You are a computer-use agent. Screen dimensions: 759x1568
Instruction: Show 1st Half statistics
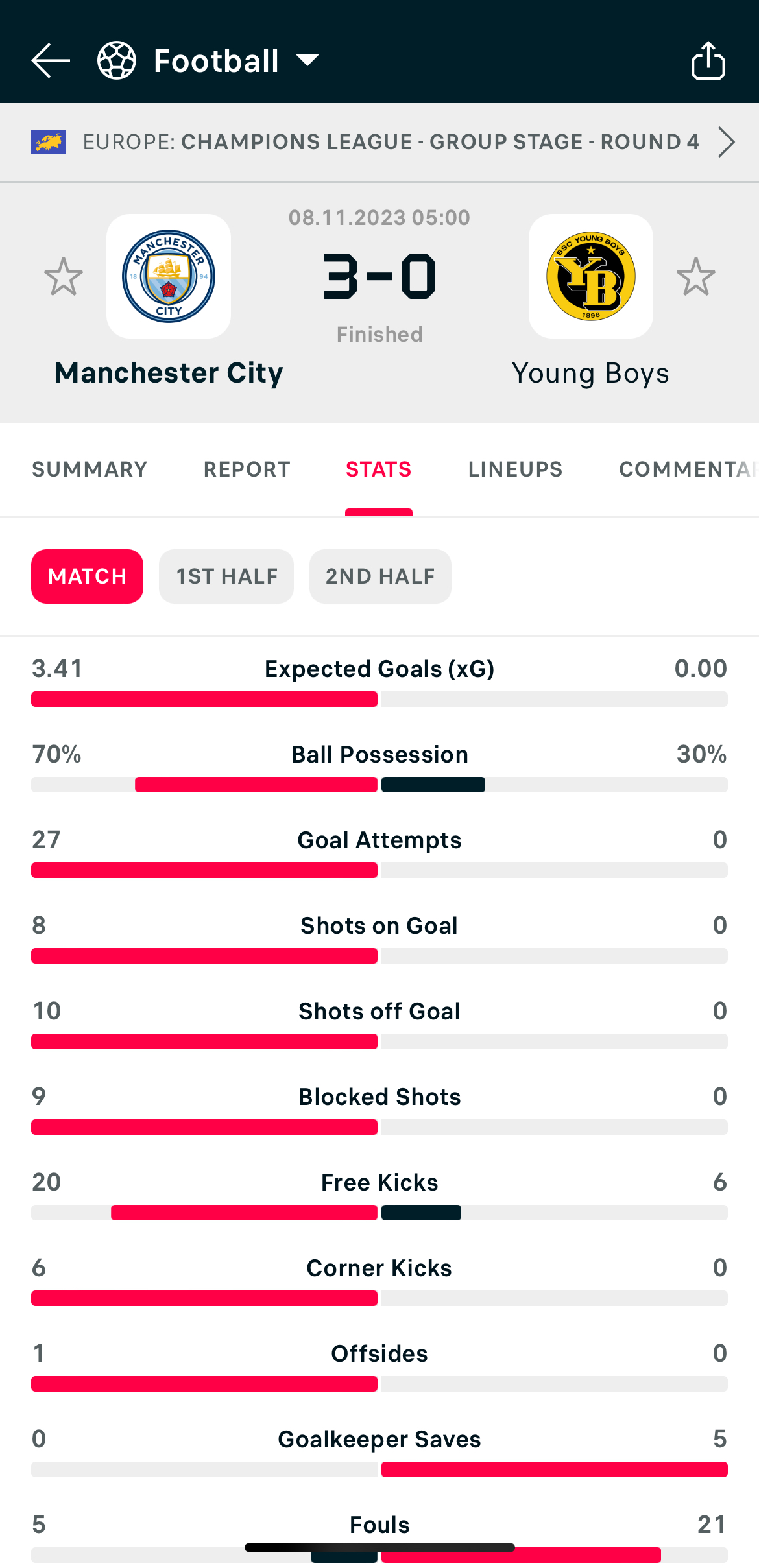point(226,576)
